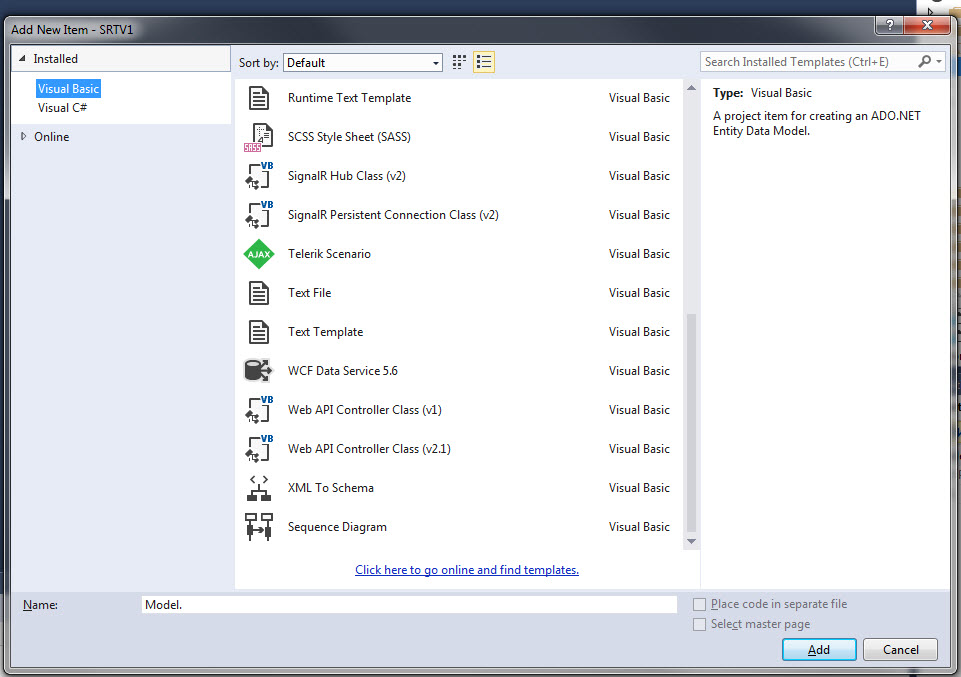Viewport: 961px width, 677px height.
Task: Click the search magnifier icon
Action: 924,61
